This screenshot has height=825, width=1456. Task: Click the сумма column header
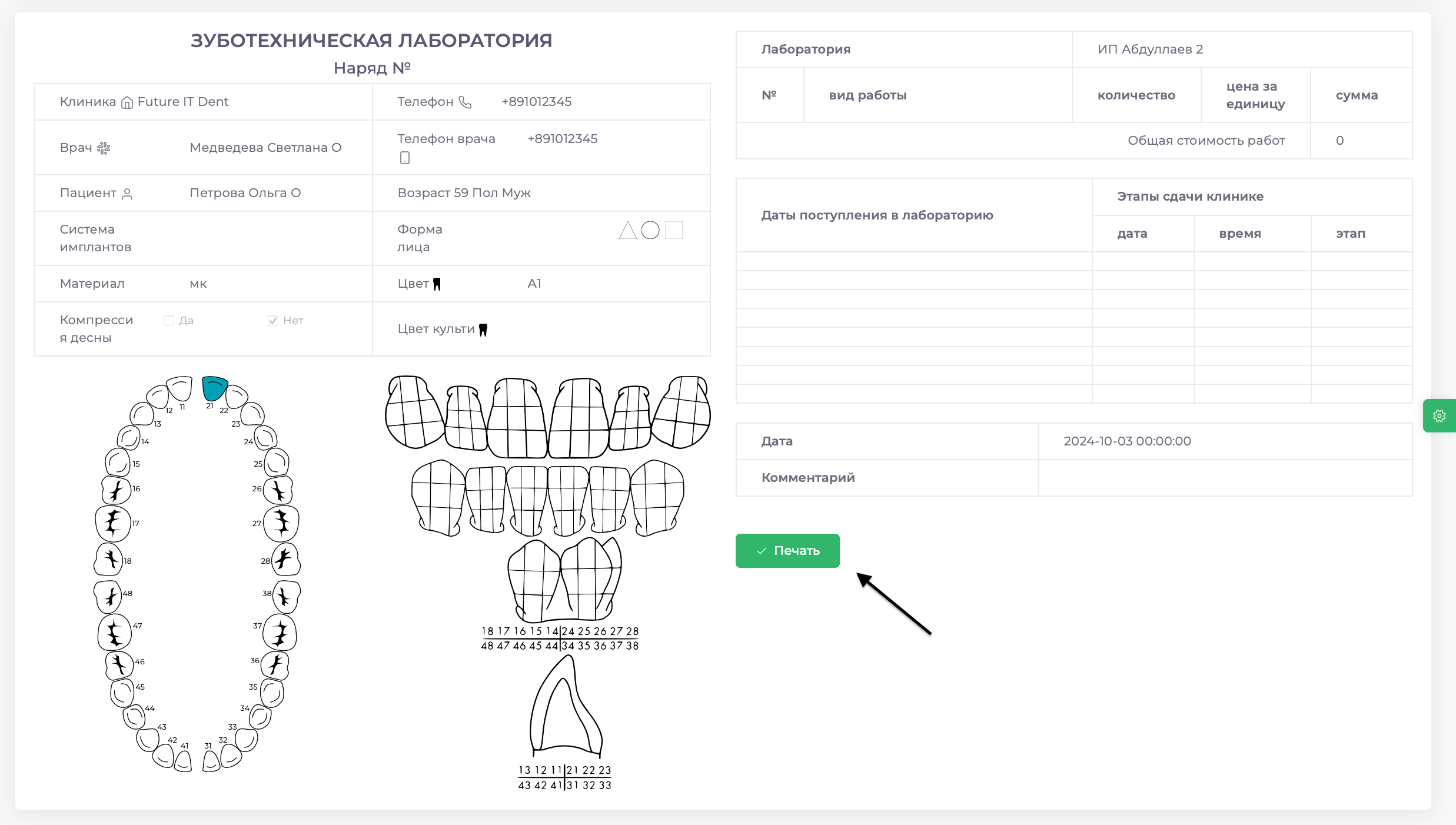[x=1357, y=95]
